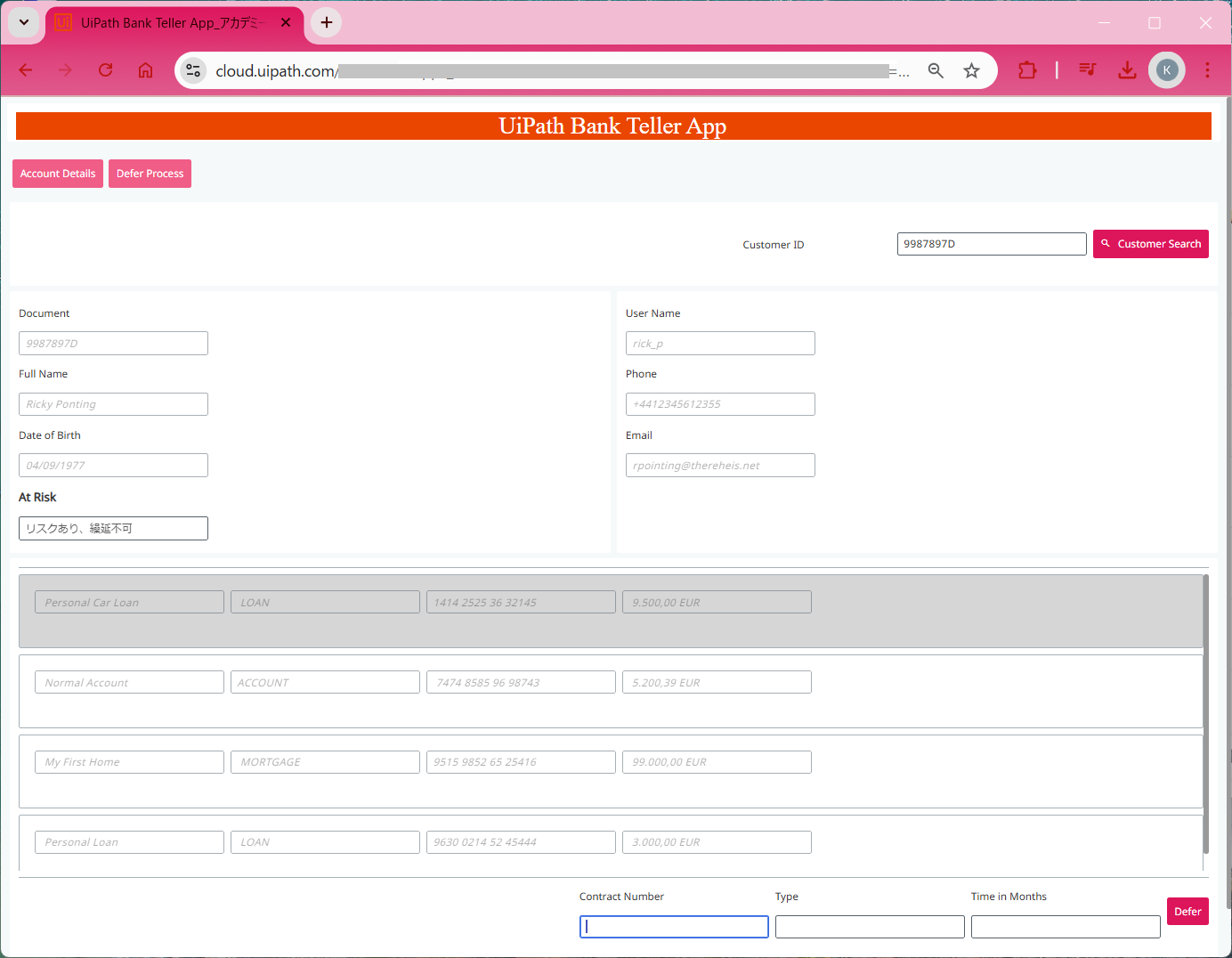This screenshot has height=958, width=1232.
Task: Click the Full Name field Ricky Ponting
Action: point(113,404)
